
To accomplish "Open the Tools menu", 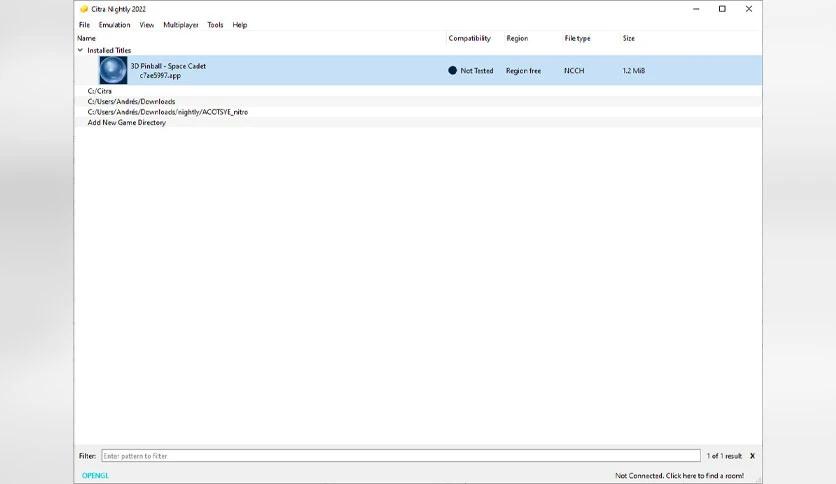I will click(215, 25).
